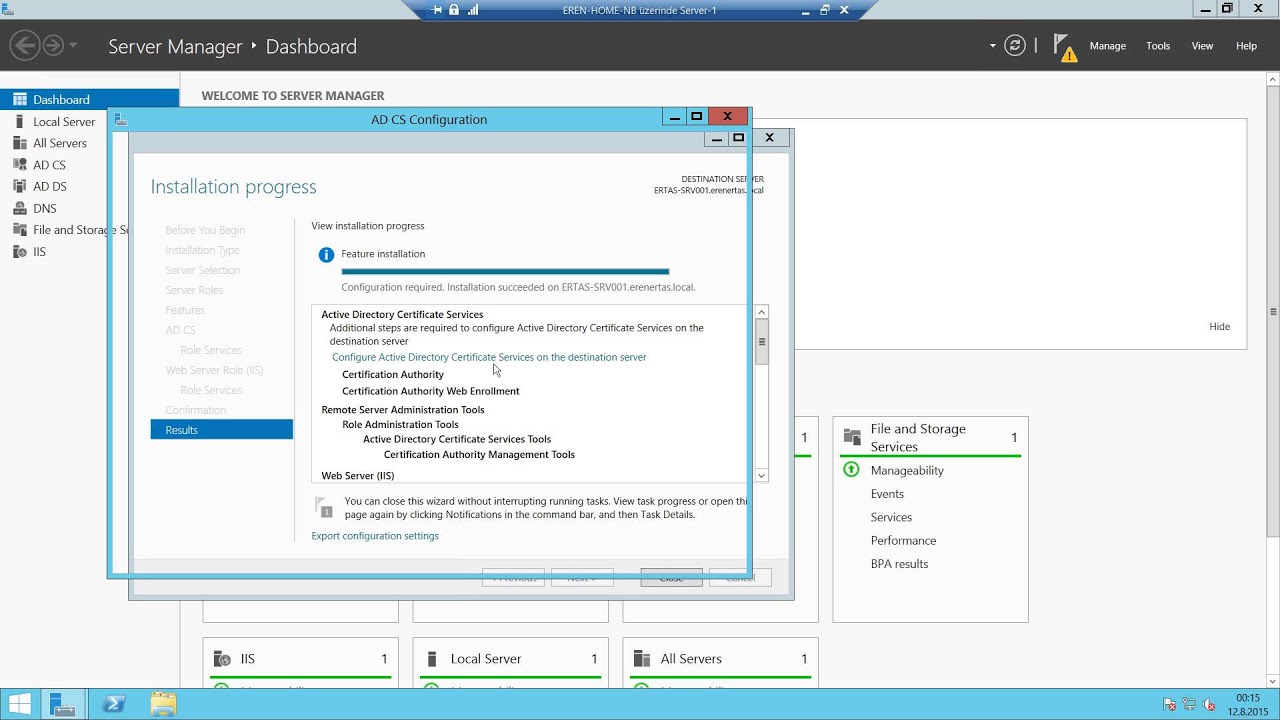
Task: Close the AD CS Configuration window
Action: pyautogui.click(x=728, y=117)
